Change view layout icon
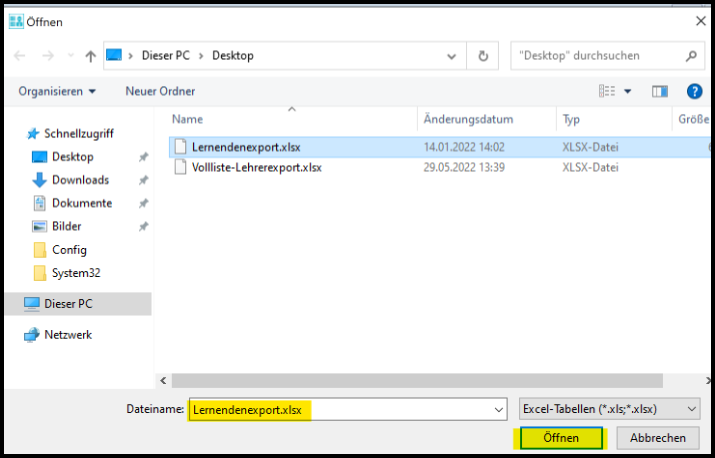This screenshot has width=715, height=458. click(606, 91)
